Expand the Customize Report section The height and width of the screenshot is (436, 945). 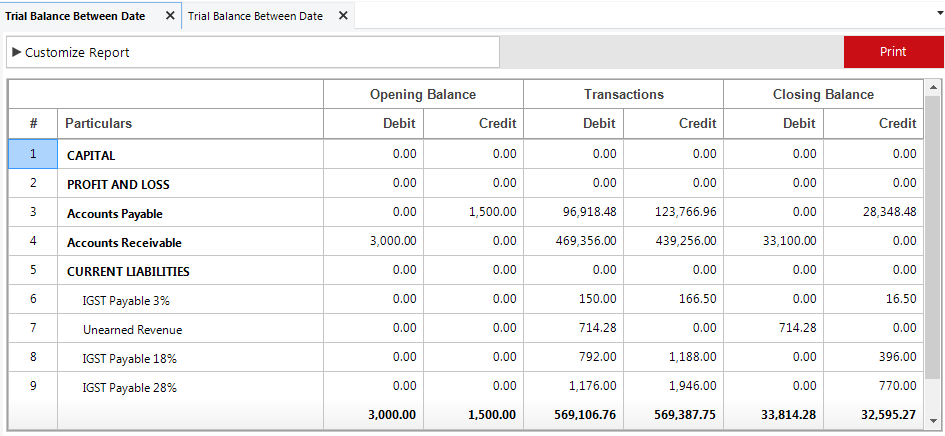253,52
